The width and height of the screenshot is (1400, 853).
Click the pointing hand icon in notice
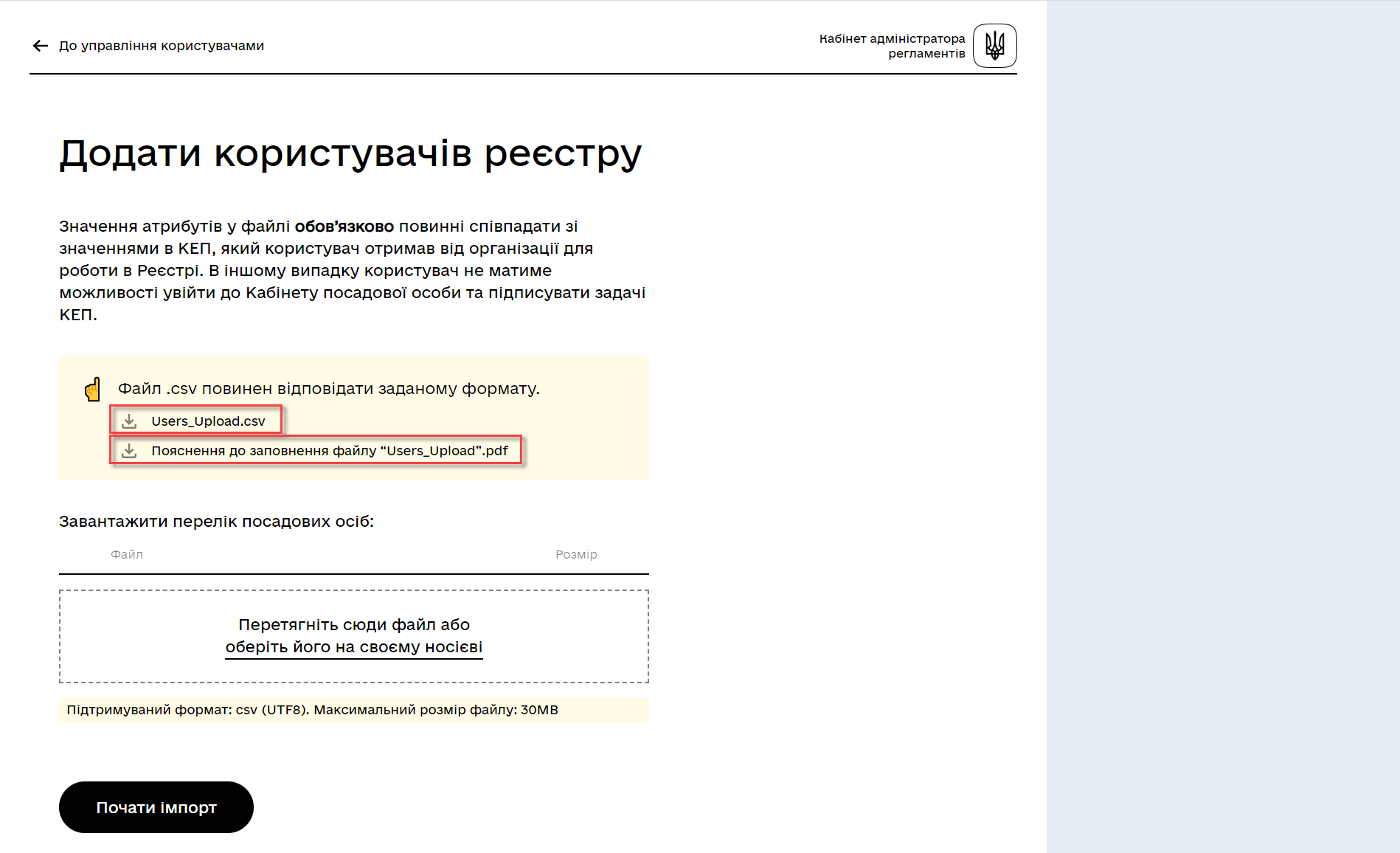tap(93, 389)
